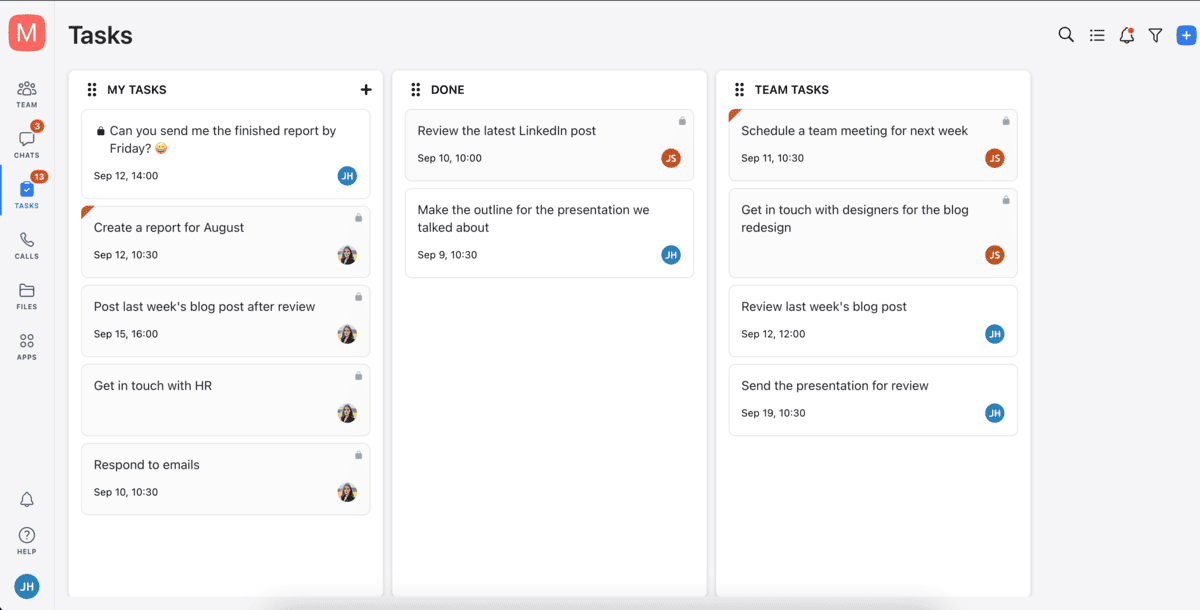Screen dimensions: 1200x610
Task: Toggle the lock on 'Get in touch with HR'
Action: pos(358,376)
